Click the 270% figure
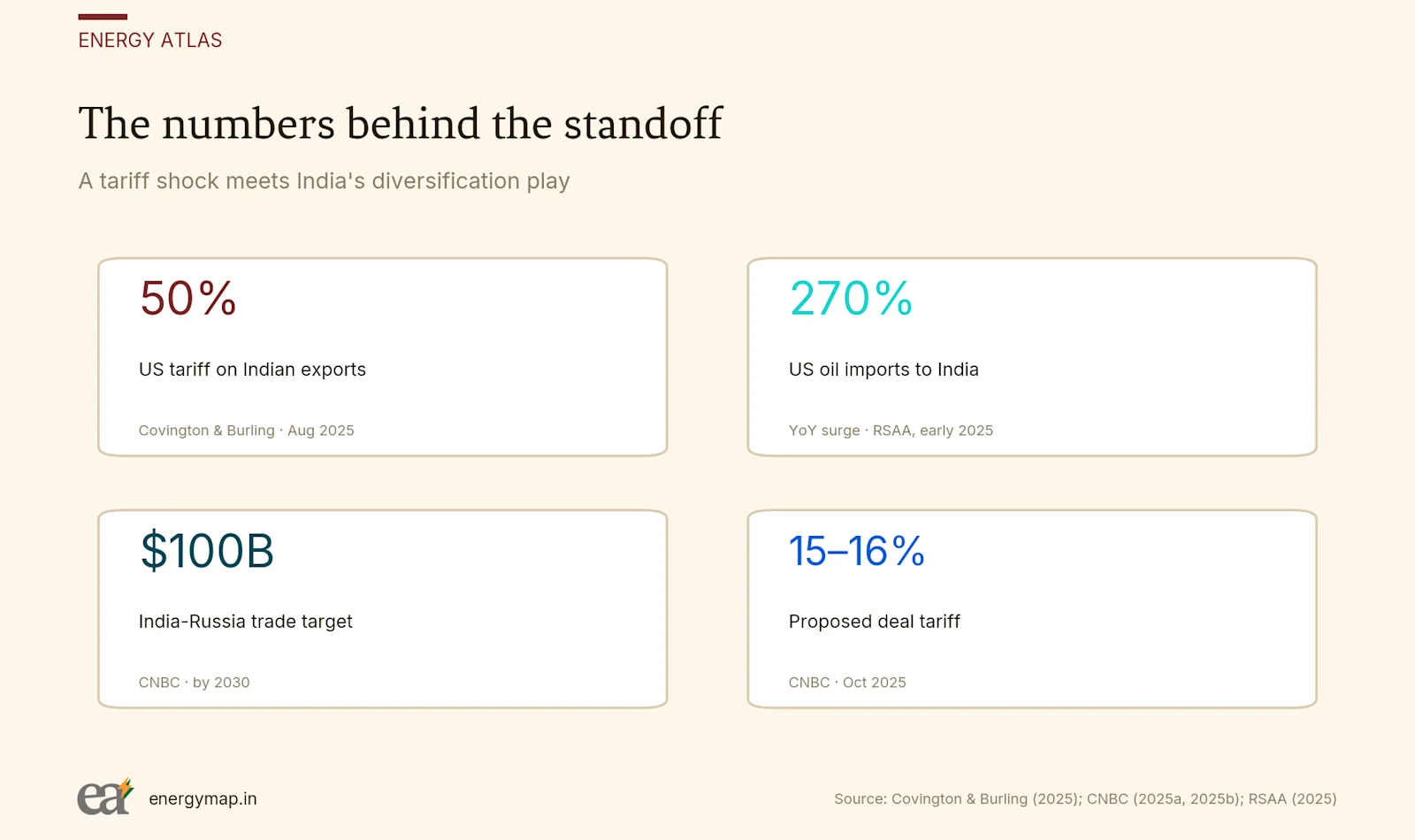Viewport: 1415px width, 840px height. point(851,299)
